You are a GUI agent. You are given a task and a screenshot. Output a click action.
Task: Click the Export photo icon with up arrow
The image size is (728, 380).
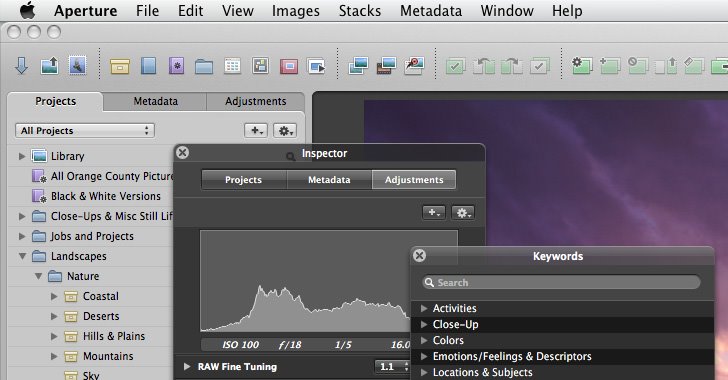point(49,66)
